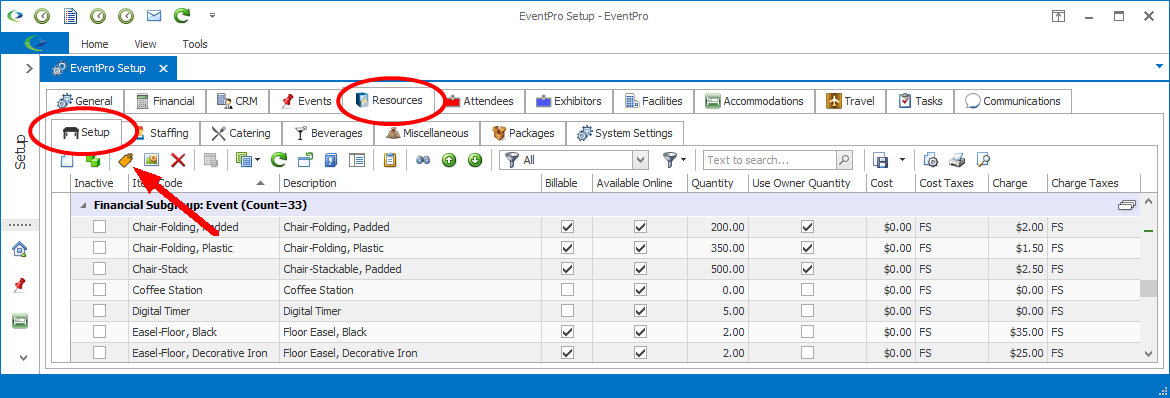Click the clipboard icon in toolbar
The image size is (1170, 398).
(390, 160)
